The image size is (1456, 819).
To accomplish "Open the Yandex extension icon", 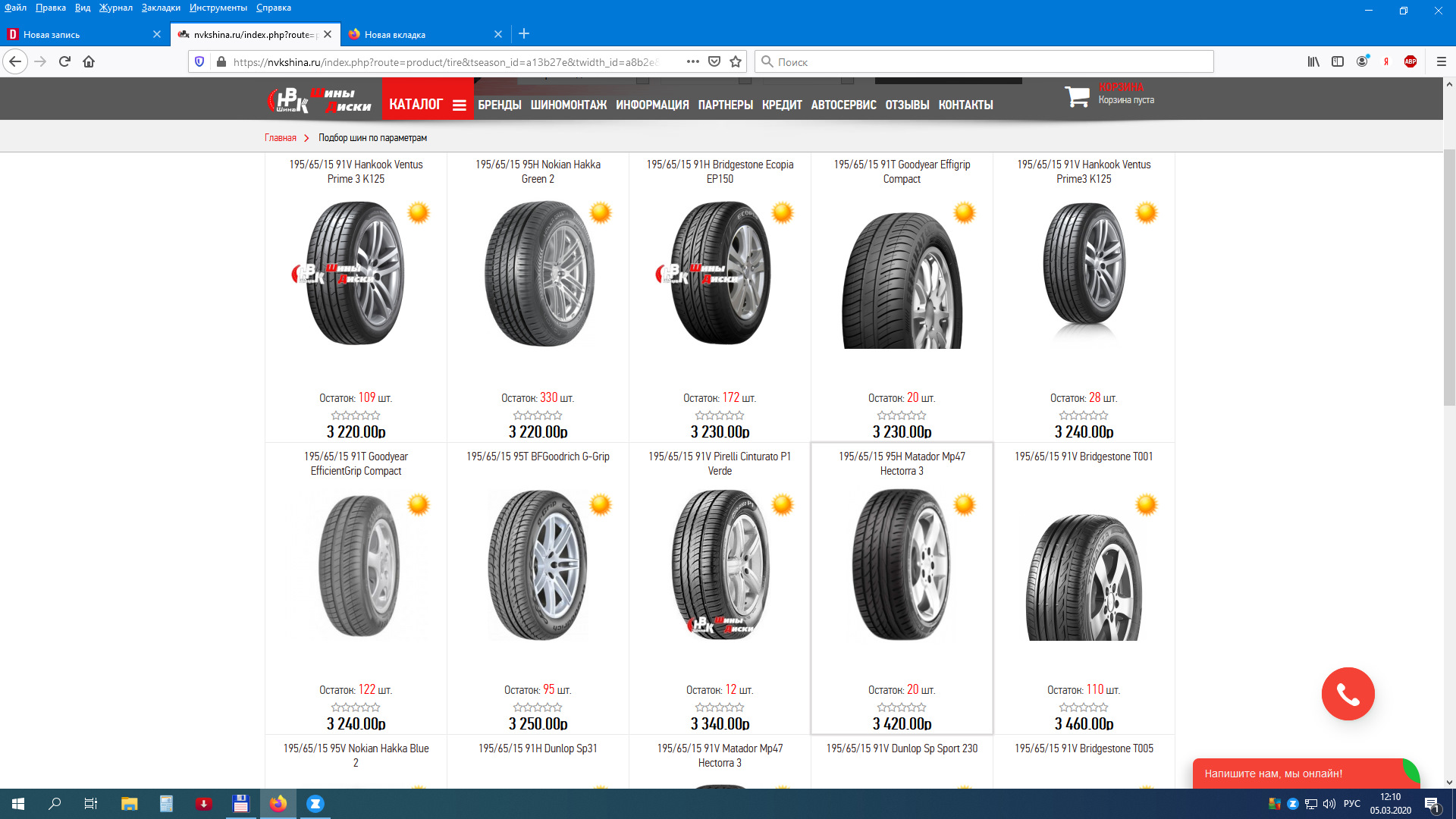I will tap(1386, 61).
